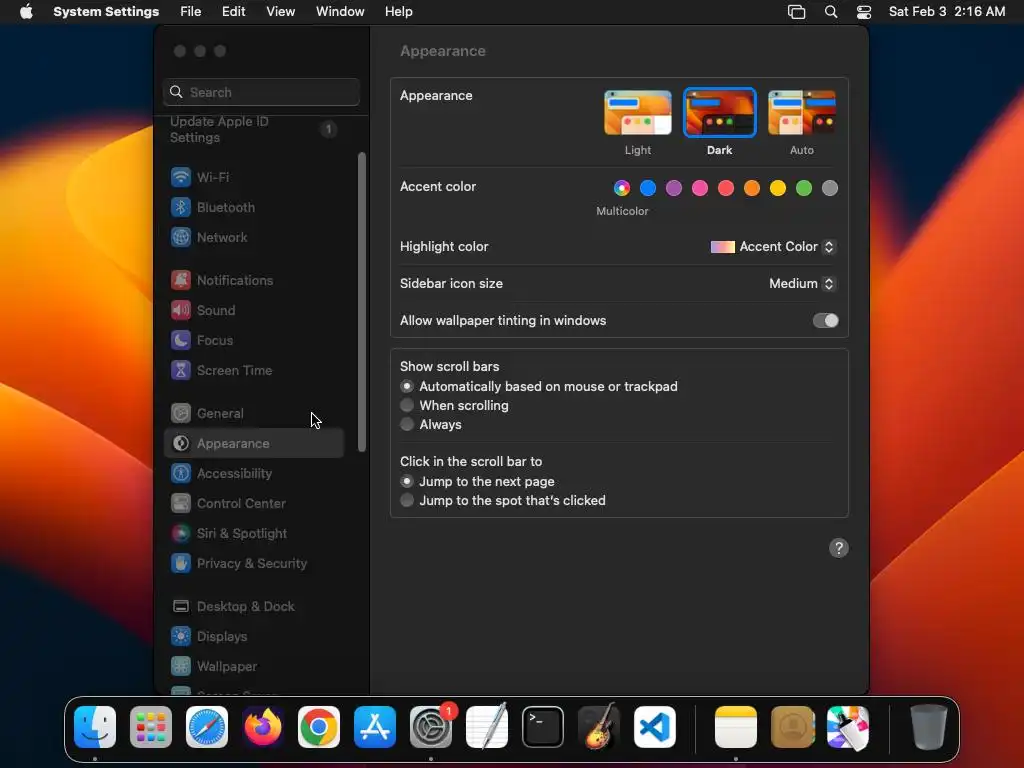Pick the green accent color
This screenshot has height=768, width=1024.
(x=804, y=188)
